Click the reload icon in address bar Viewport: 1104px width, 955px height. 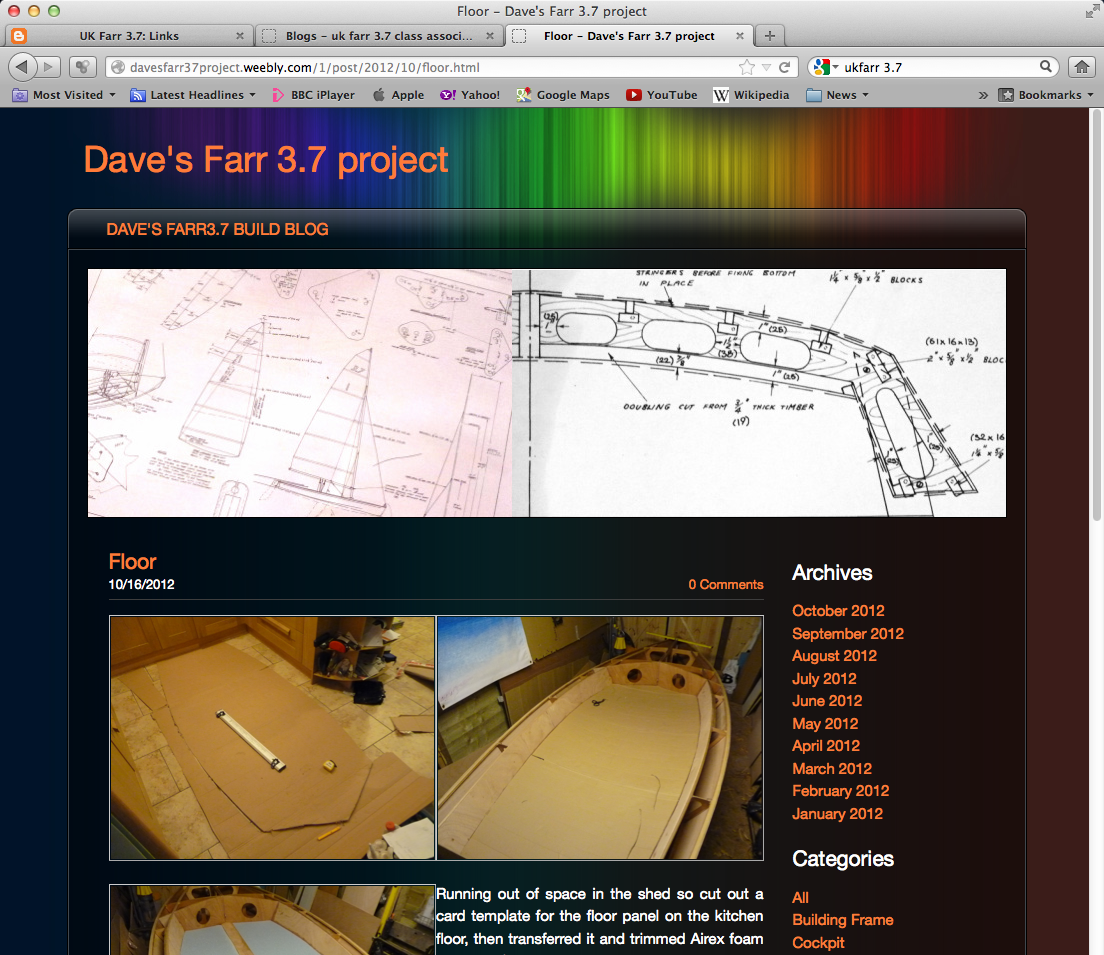784,68
